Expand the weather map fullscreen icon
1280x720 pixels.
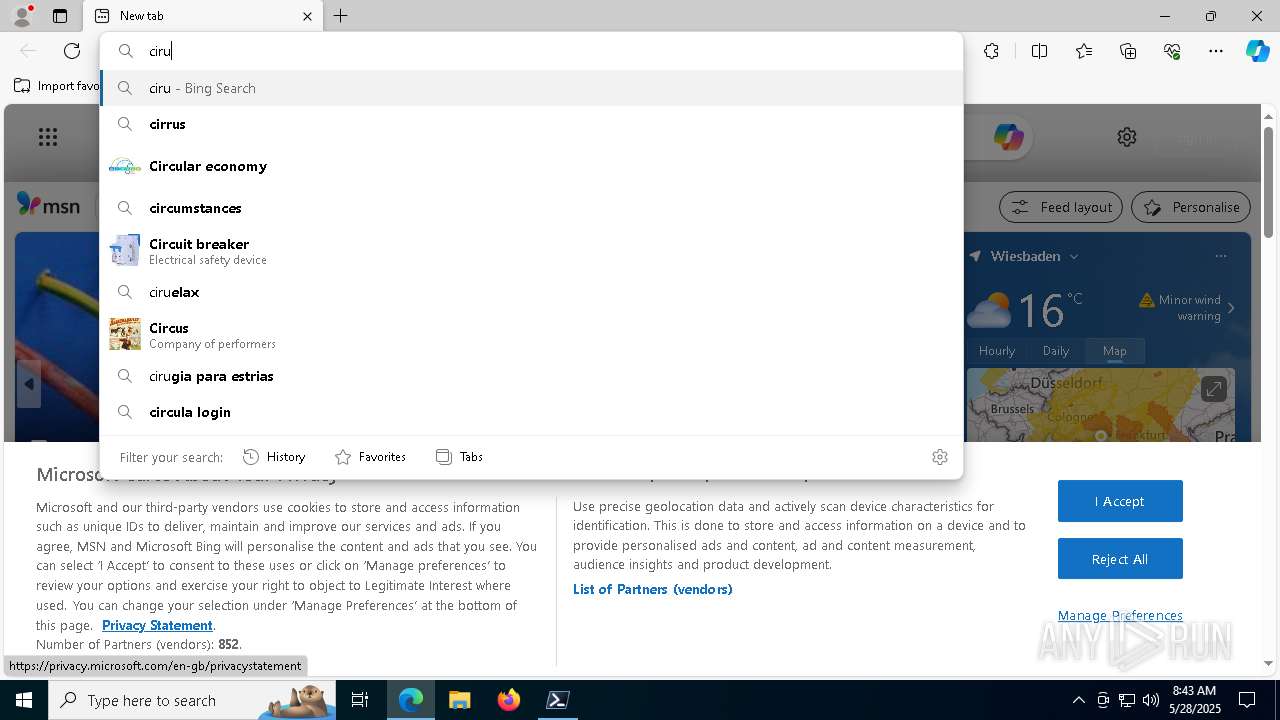1213,389
